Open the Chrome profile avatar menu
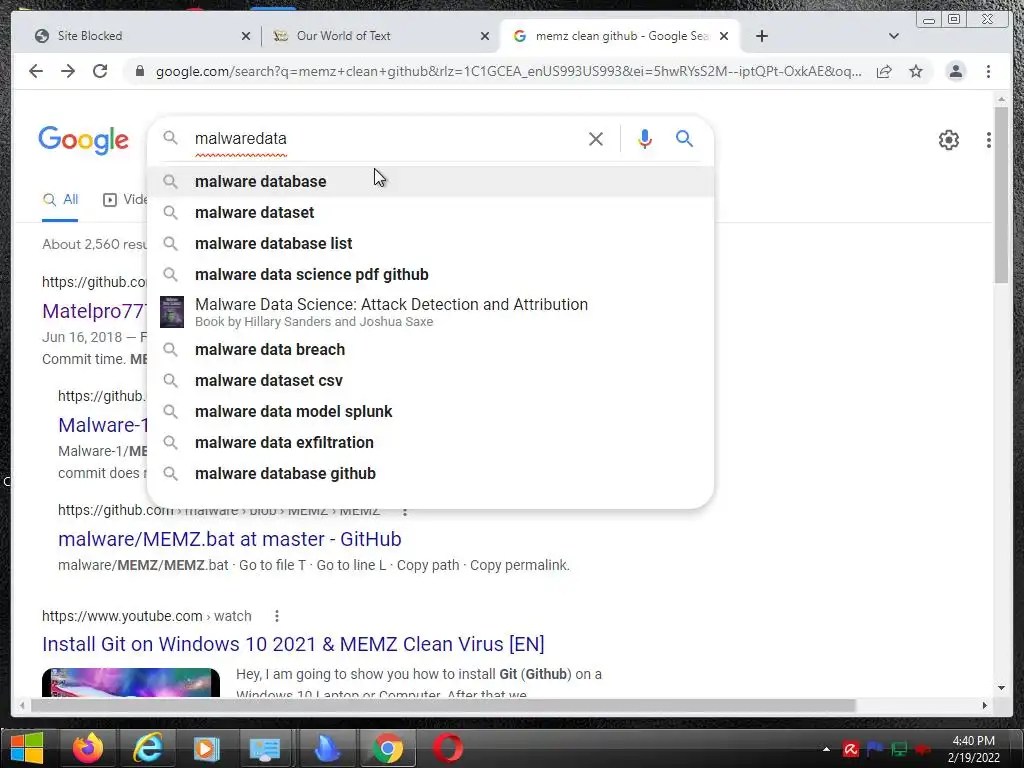The width and height of the screenshot is (1024, 768). pyautogui.click(x=955, y=71)
